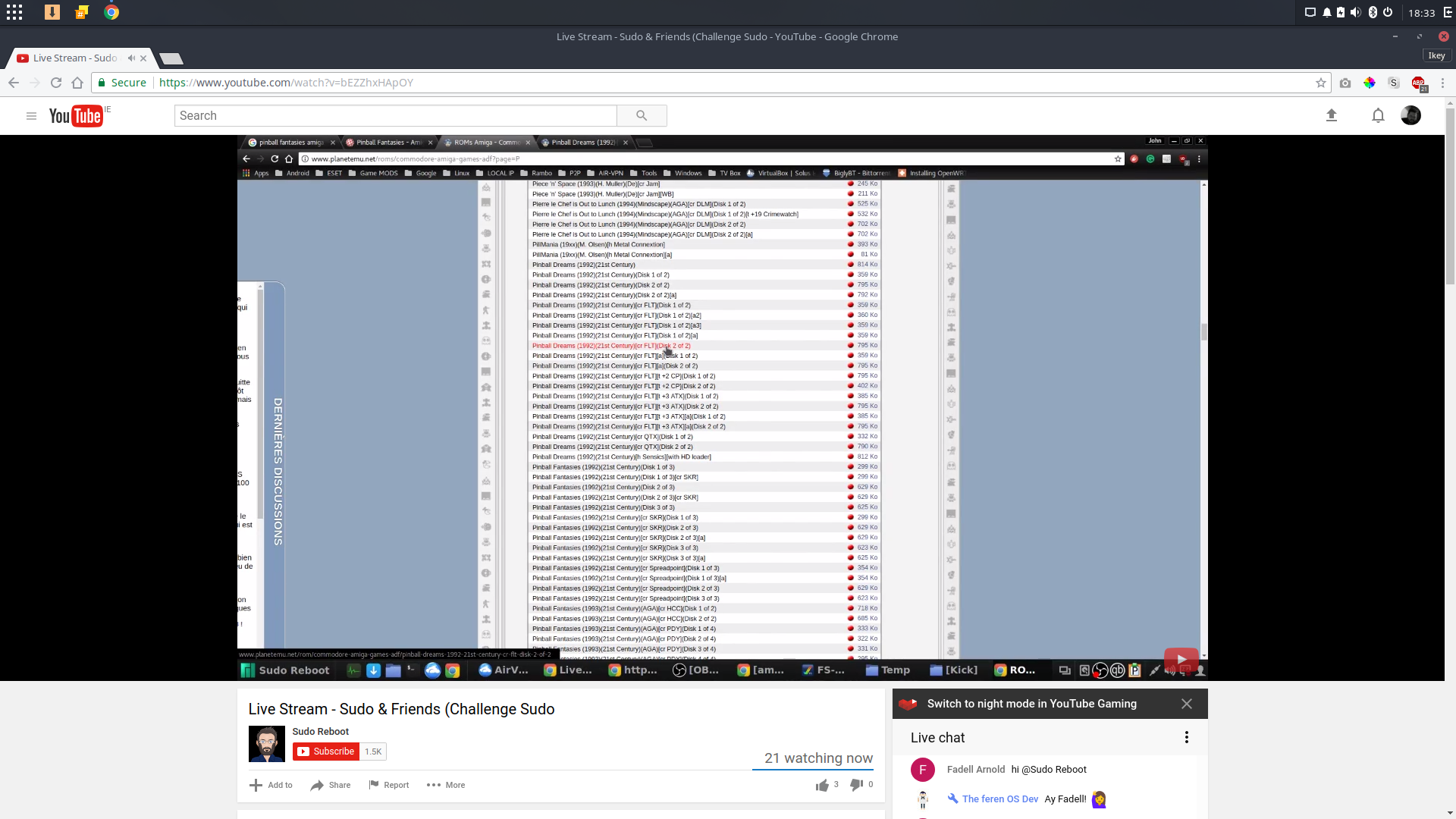Image resolution: width=1456 pixels, height=819 pixels.
Task: Focus the YouTube search field
Action: pyautogui.click(x=395, y=115)
